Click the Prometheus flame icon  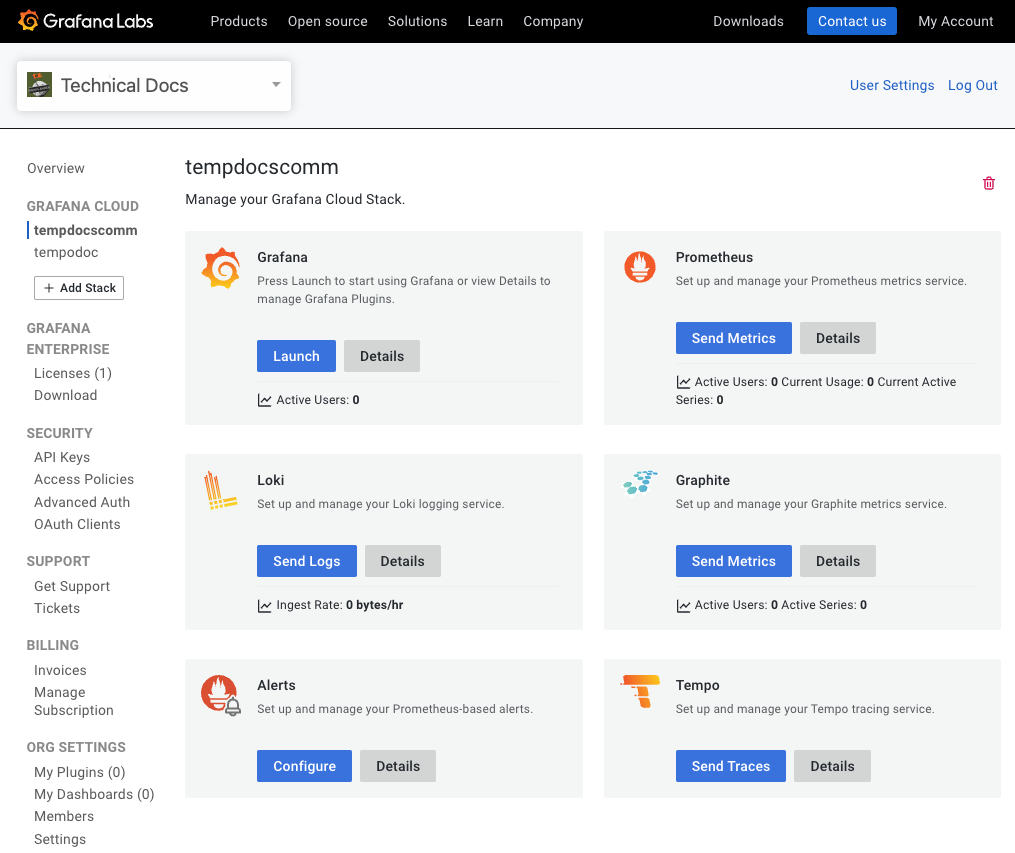pyautogui.click(x=639, y=267)
